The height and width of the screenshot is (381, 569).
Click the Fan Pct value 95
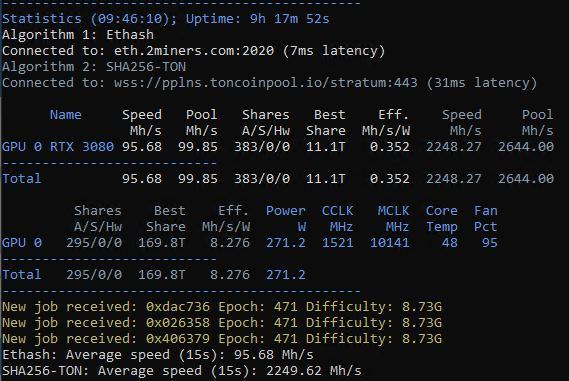point(490,242)
